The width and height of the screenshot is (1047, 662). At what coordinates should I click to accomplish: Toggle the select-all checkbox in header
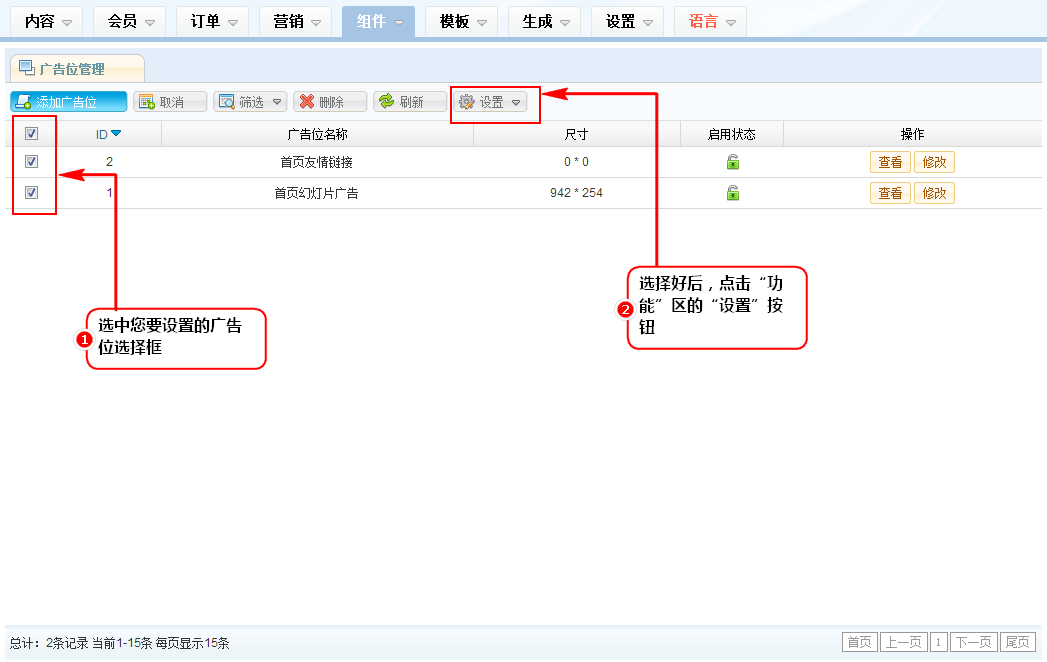[31, 134]
